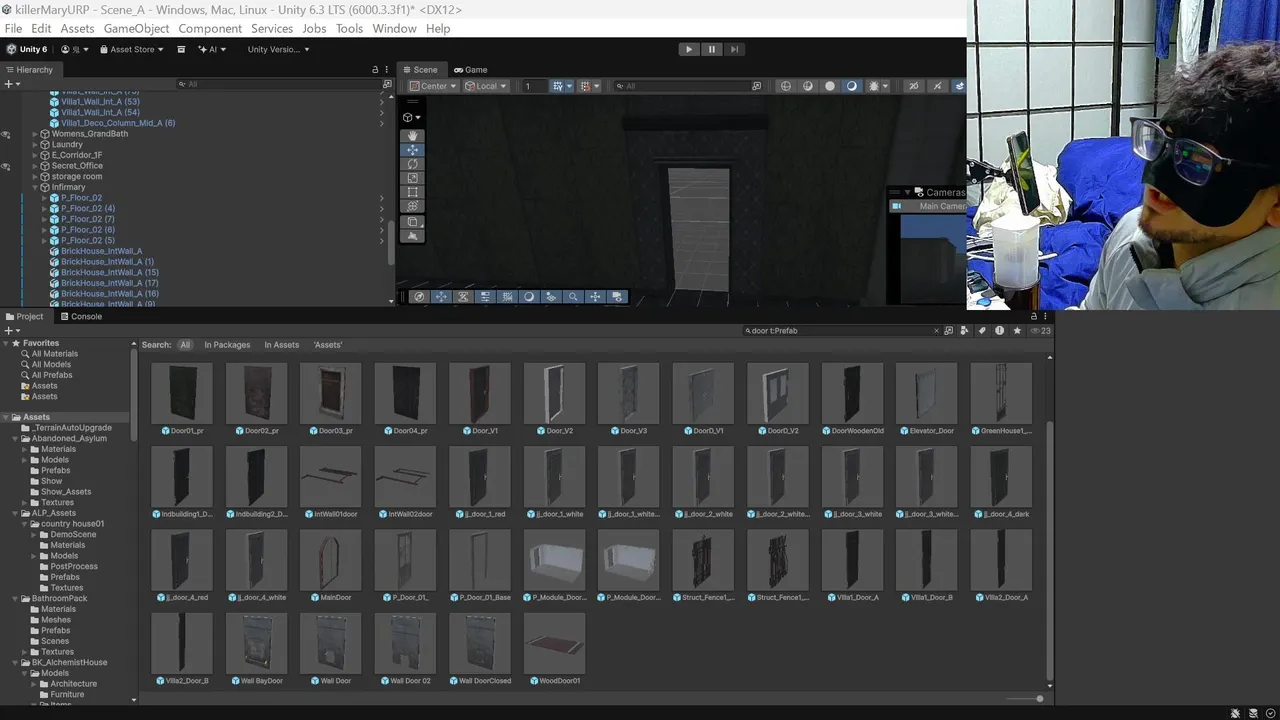The image size is (1280, 720).
Task: Expand E_Corridor_1F in Hierarchy
Action: [35, 155]
